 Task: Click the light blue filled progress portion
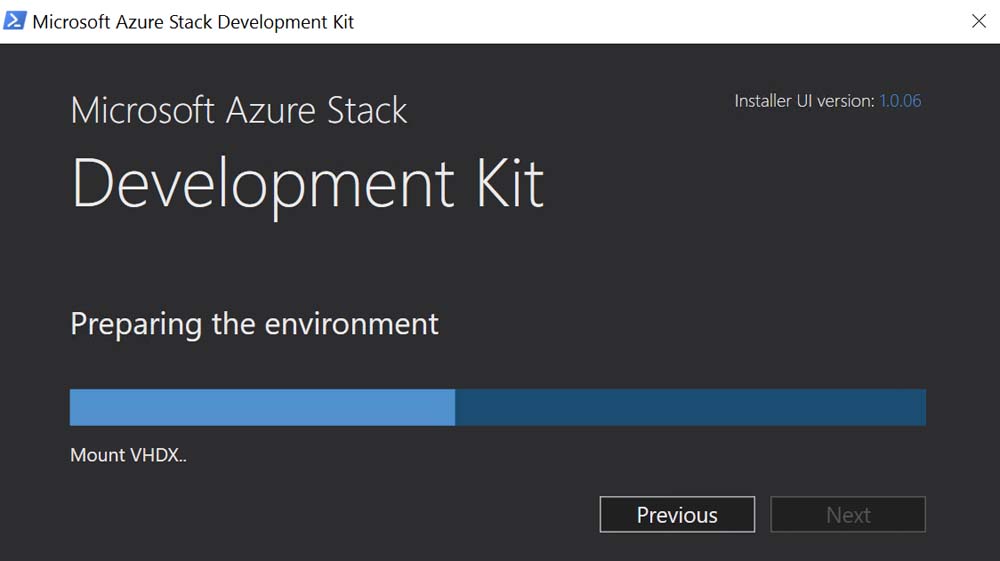[x=262, y=408]
